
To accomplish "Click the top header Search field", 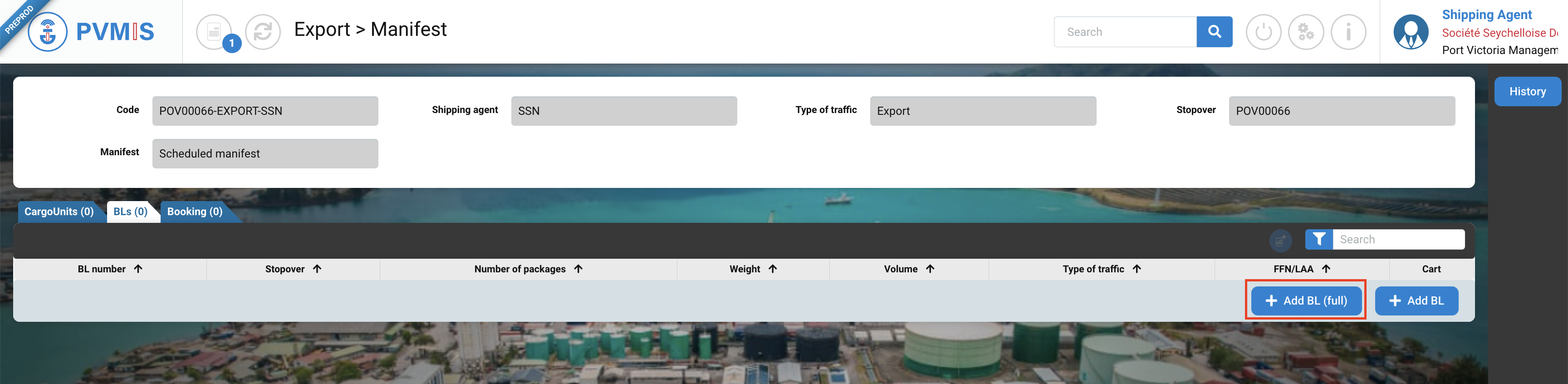I will [x=1125, y=32].
